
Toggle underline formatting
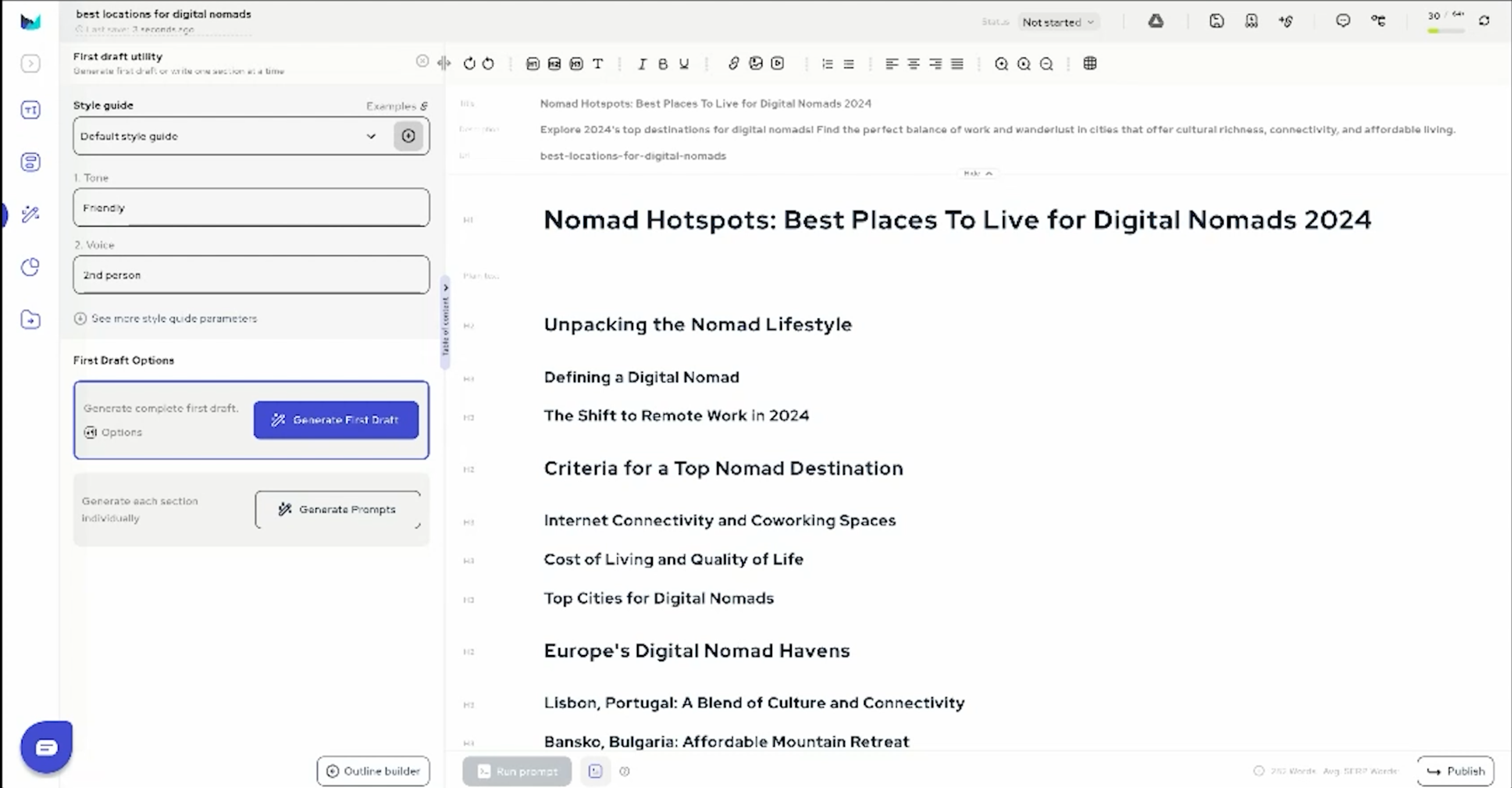[684, 64]
